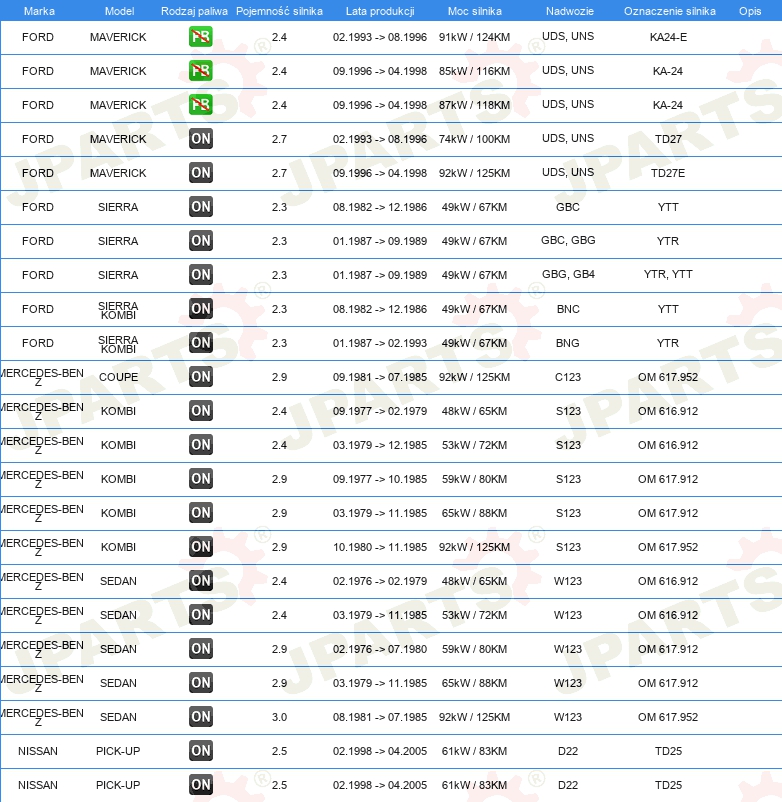Image resolution: width=782 pixels, height=802 pixels.
Task: Click the 09.1981 -> 07.1985 production dates
Action: [x=379, y=377]
